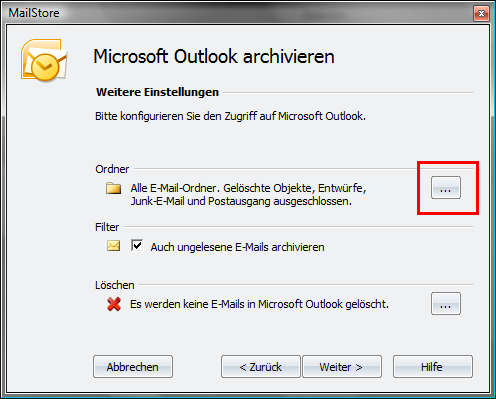
Task: Open the Hilfe button
Action: [433, 366]
